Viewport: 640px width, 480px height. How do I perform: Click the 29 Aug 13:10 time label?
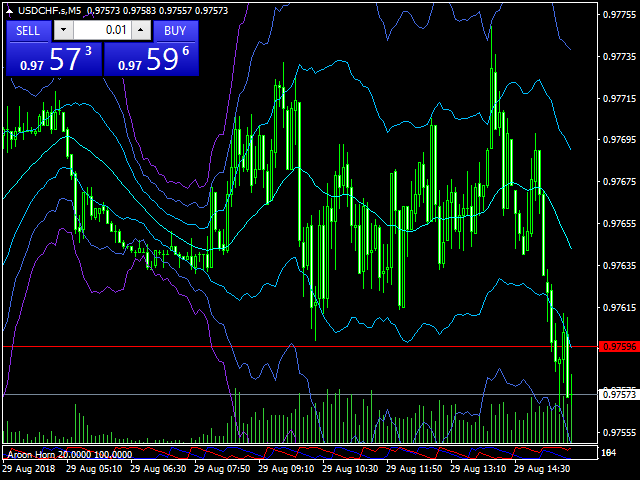(x=478, y=469)
